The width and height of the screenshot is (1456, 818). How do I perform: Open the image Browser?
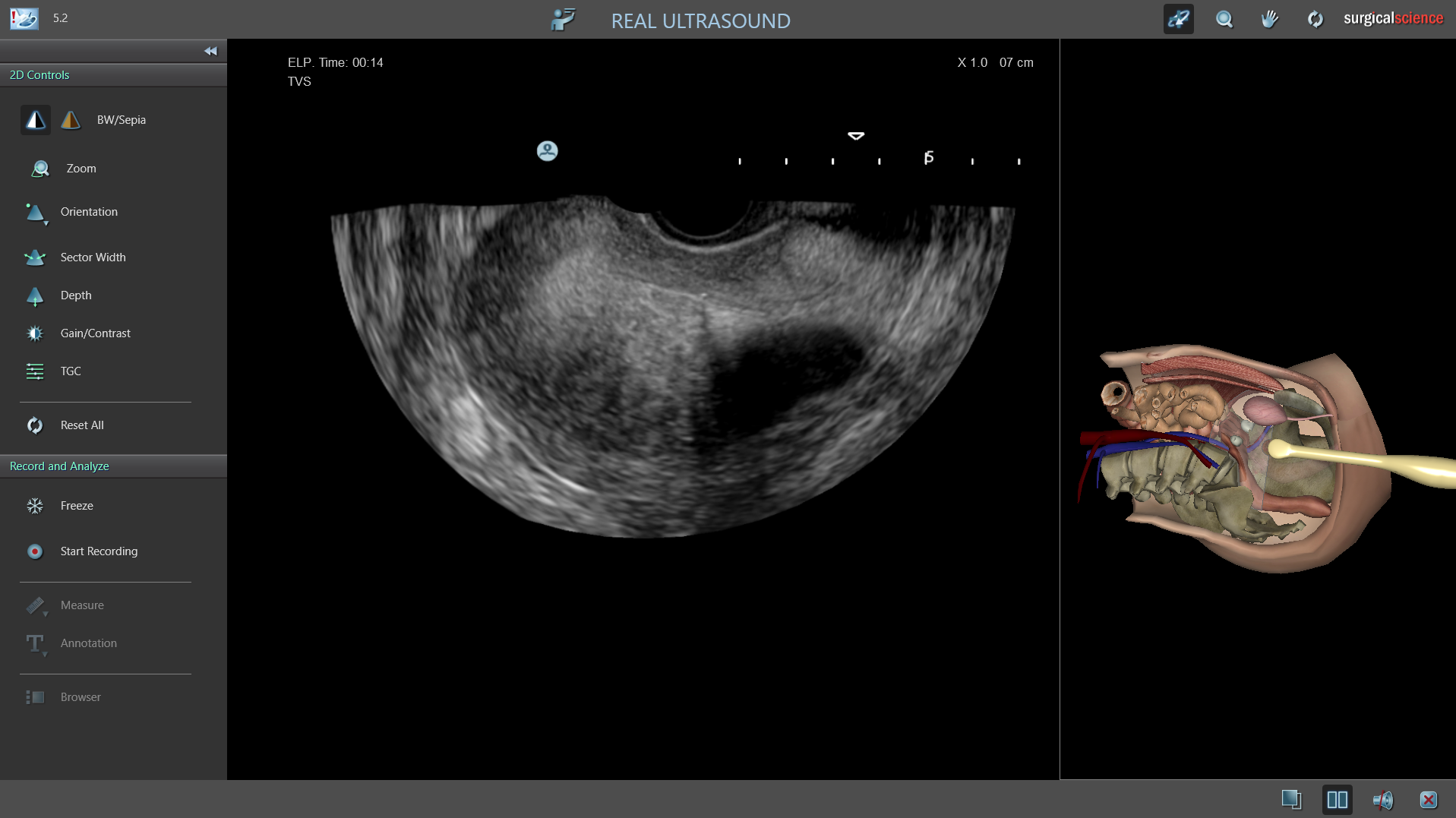36,697
